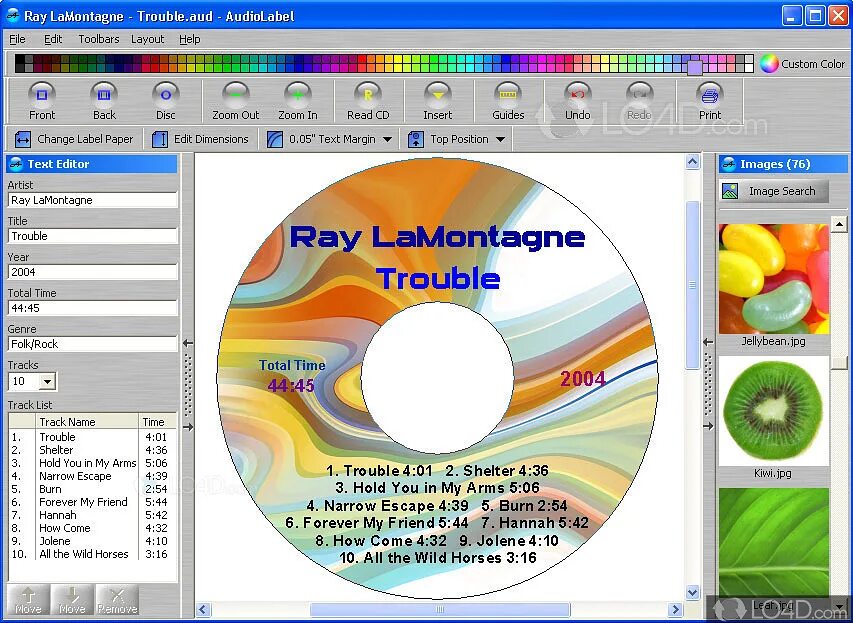
Task: Click the Genre field Folk/Rock
Action: coord(92,344)
